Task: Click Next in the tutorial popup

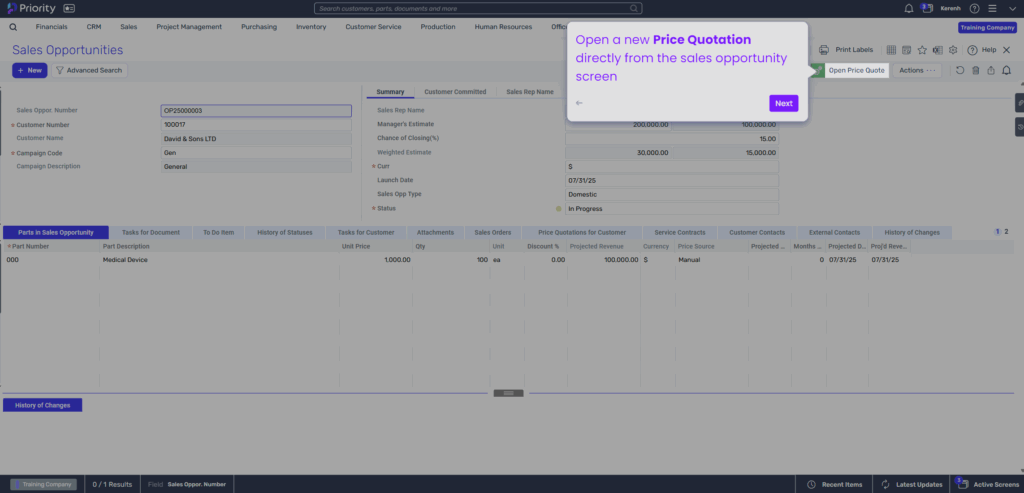Action: pyautogui.click(x=784, y=103)
